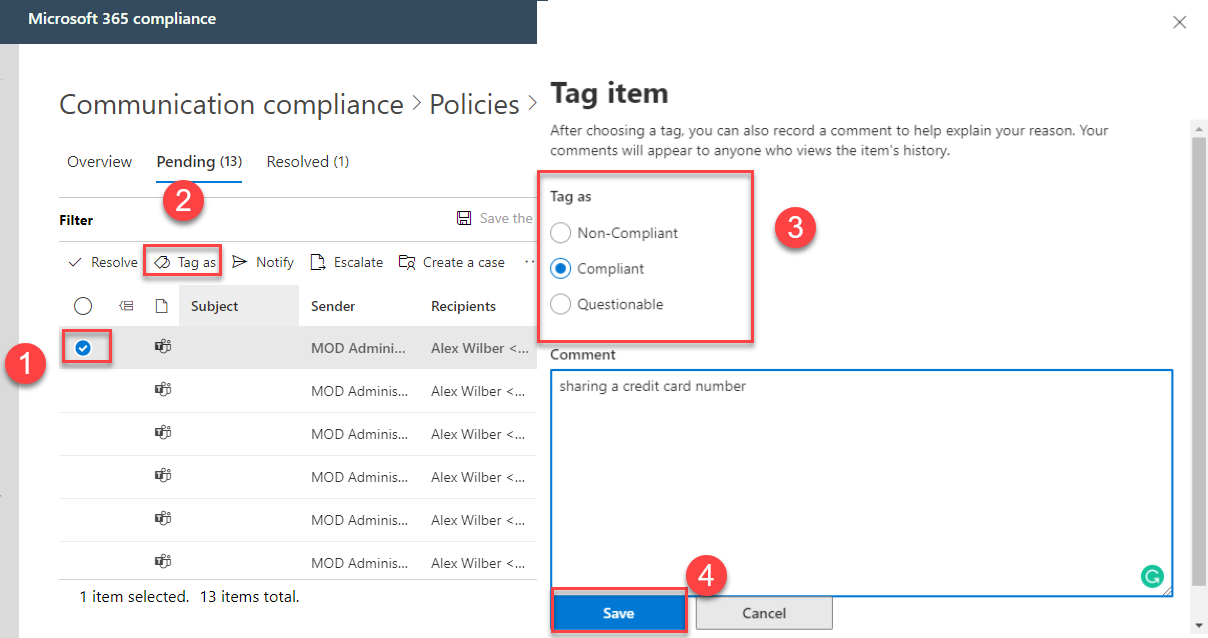
Task: Click the Grammarly icon in comment box
Action: point(1152,576)
